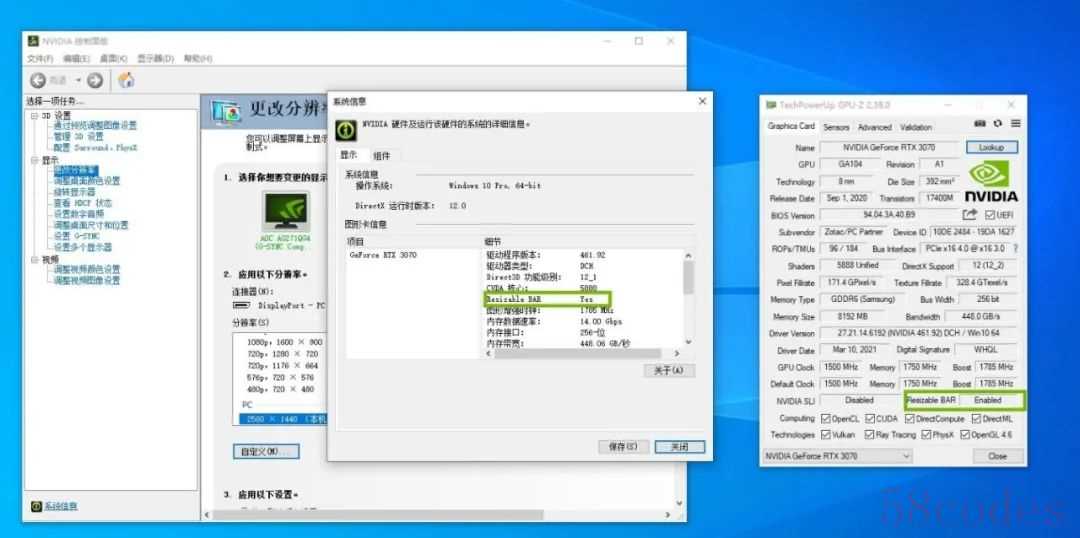Screen dimensions: 1080x538
Task: Toggle the UEFI checkbox
Action: (x=989, y=215)
